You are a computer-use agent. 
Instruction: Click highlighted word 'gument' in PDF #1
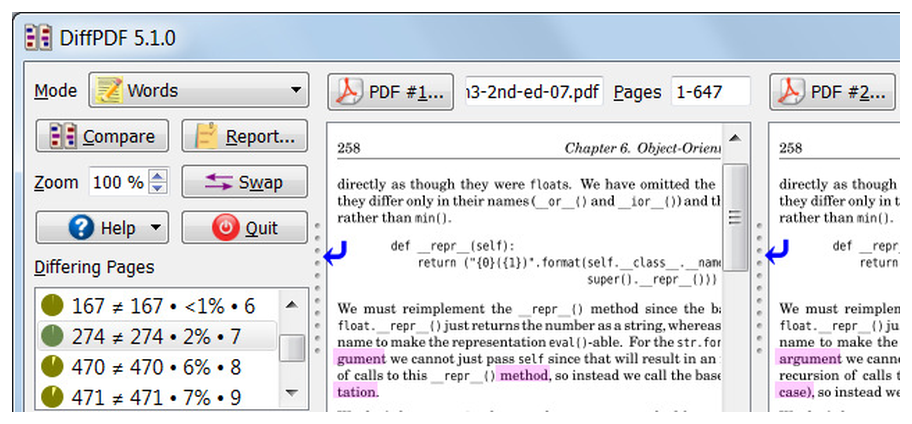point(361,358)
